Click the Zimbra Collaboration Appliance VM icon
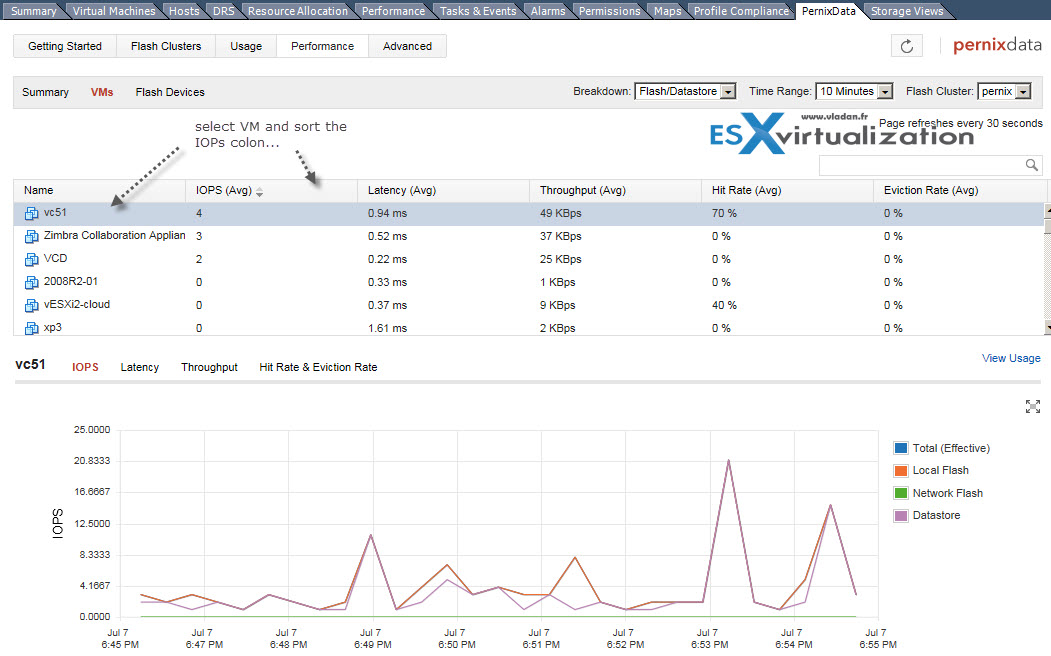 click(x=32, y=237)
